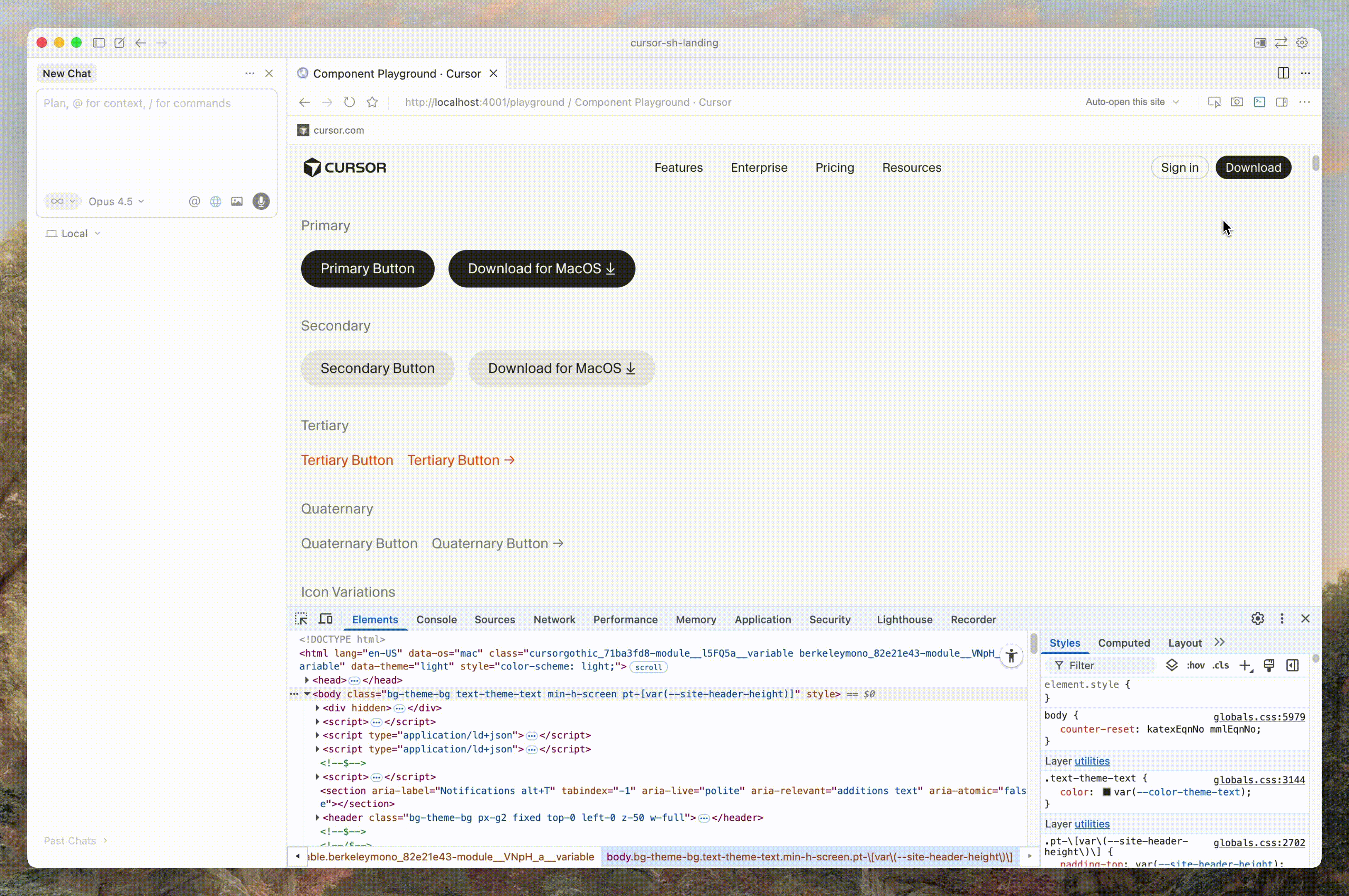Click the inspect element picker icon in DevTools

tap(301, 619)
